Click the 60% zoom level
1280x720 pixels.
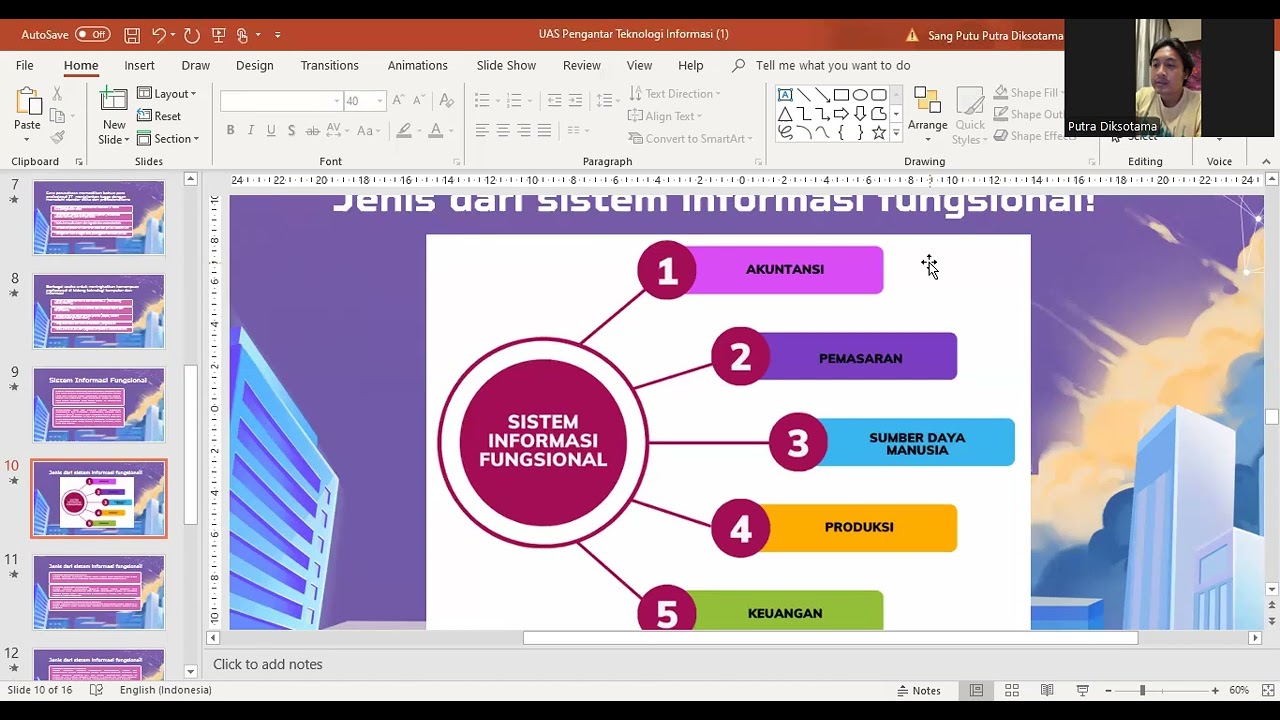point(1239,690)
